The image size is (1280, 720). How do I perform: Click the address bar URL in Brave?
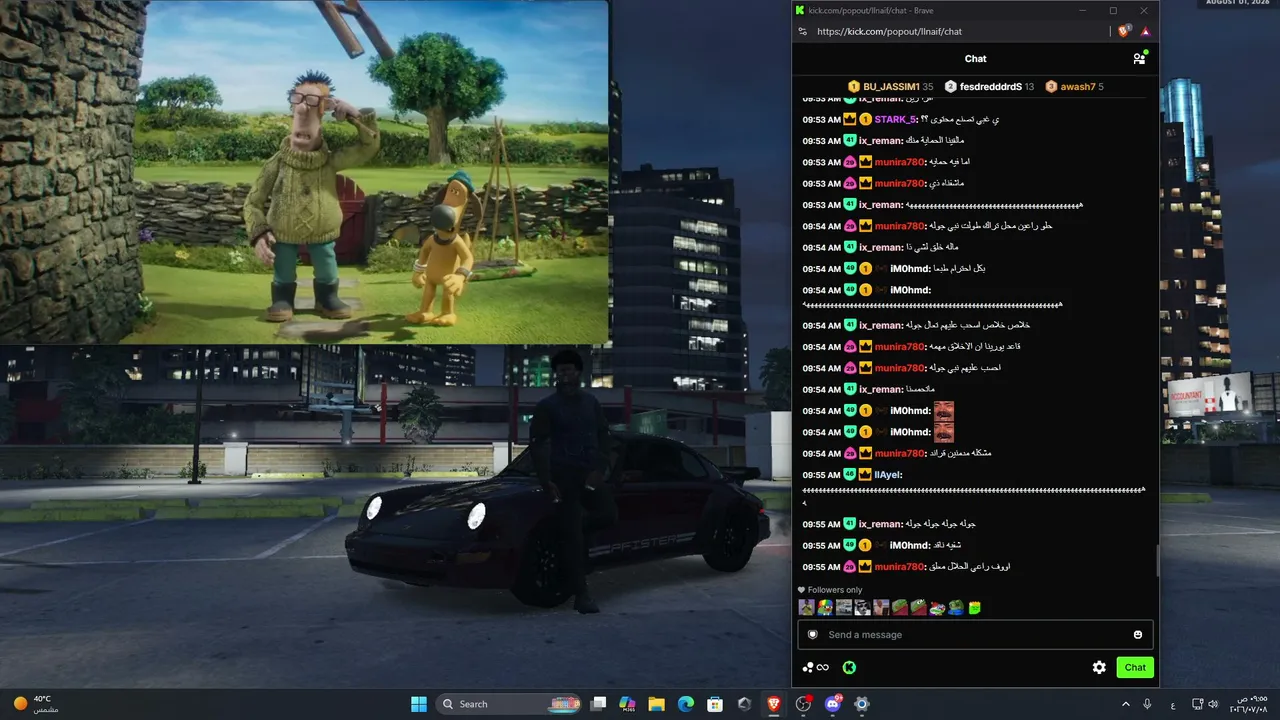point(889,32)
